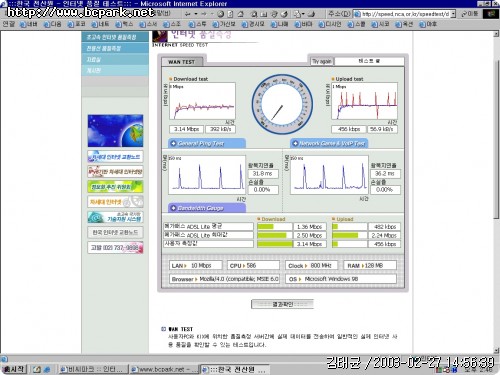
Task: Go to Home page via house icon
Action: (240, 14)
